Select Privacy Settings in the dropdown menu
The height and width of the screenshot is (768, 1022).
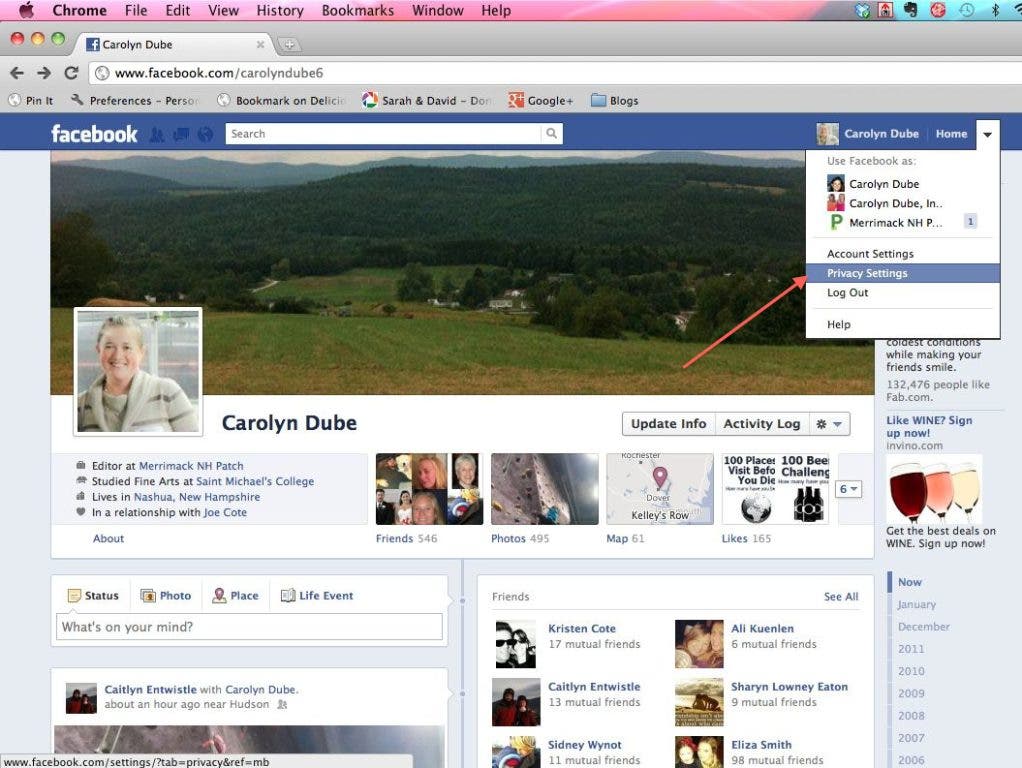pos(903,273)
